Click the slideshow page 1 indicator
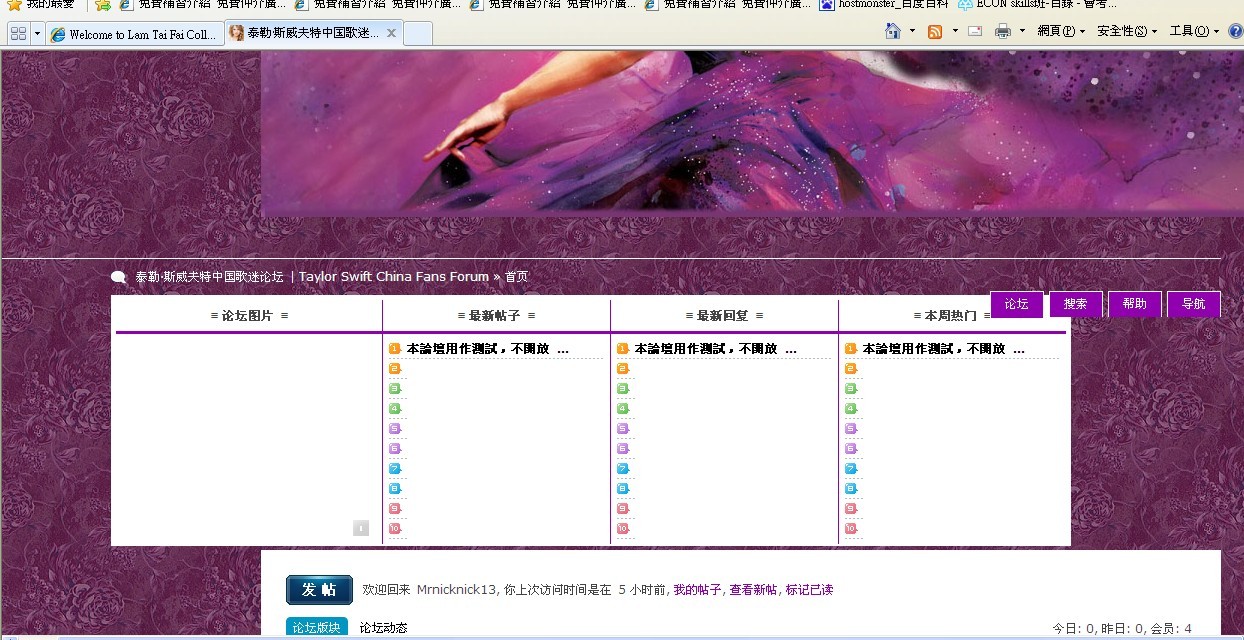Image resolution: width=1244 pixels, height=640 pixels. pos(361,528)
